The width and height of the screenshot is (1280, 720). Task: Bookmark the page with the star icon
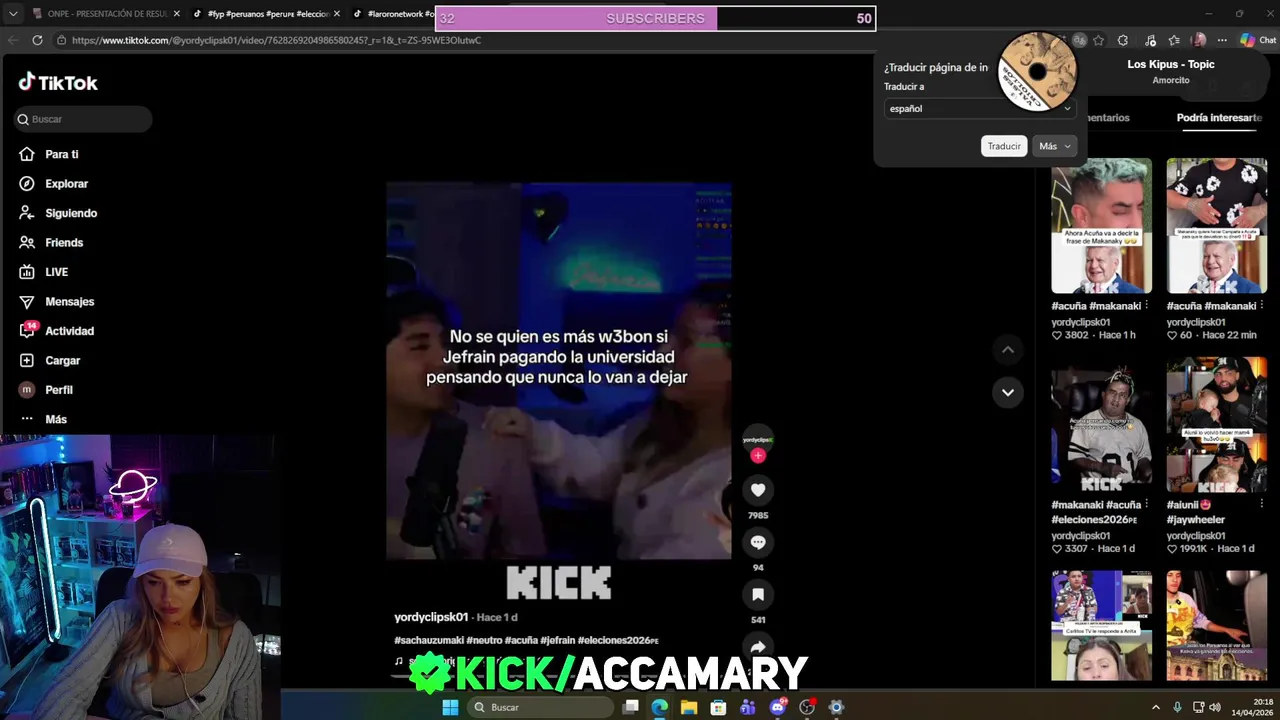click(1099, 40)
